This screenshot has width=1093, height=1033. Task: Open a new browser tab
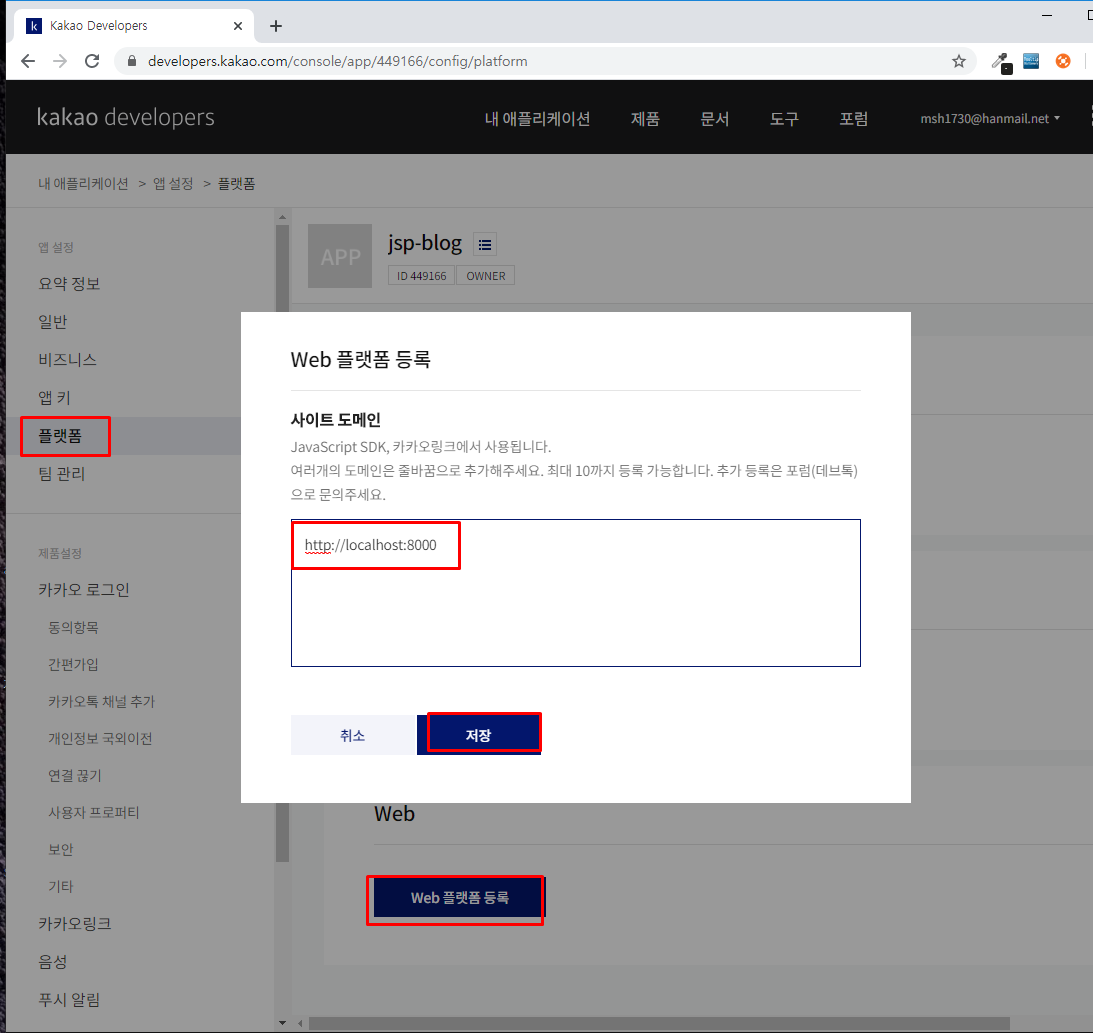pos(276,26)
